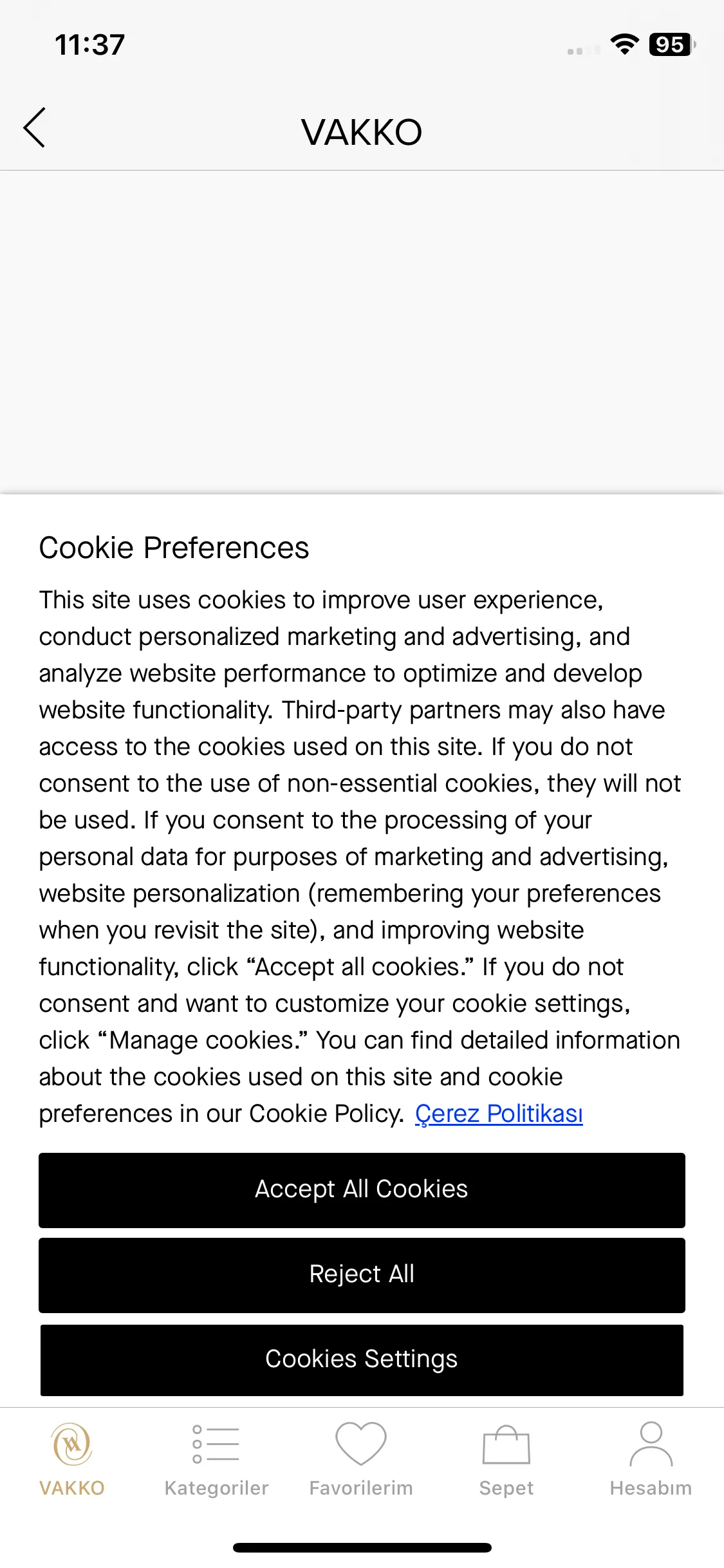724x1568 pixels.
Task: Tap the 11:37 clock in status bar
Action: 89,45
